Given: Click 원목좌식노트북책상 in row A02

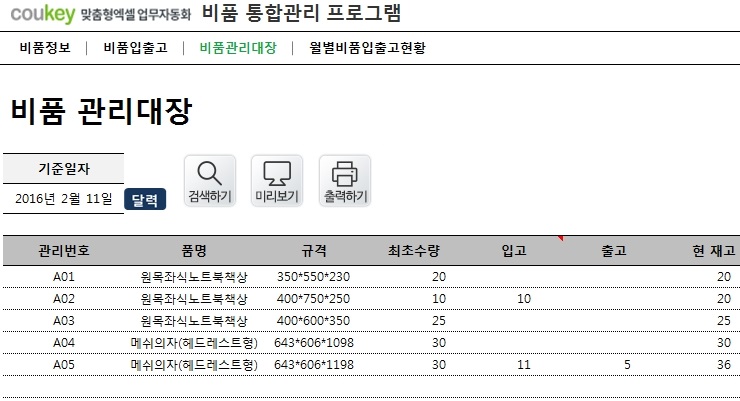Looking at the screenshot, I should [x=194, y=299].
